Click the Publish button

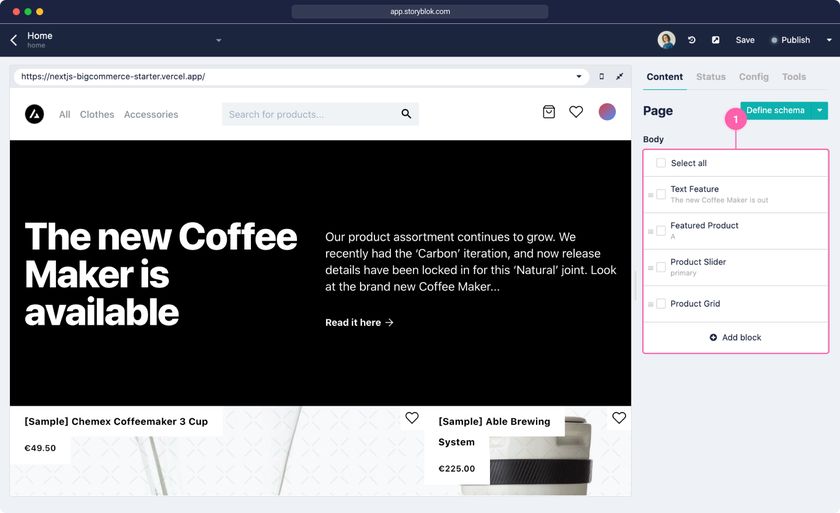coord(791,40)
